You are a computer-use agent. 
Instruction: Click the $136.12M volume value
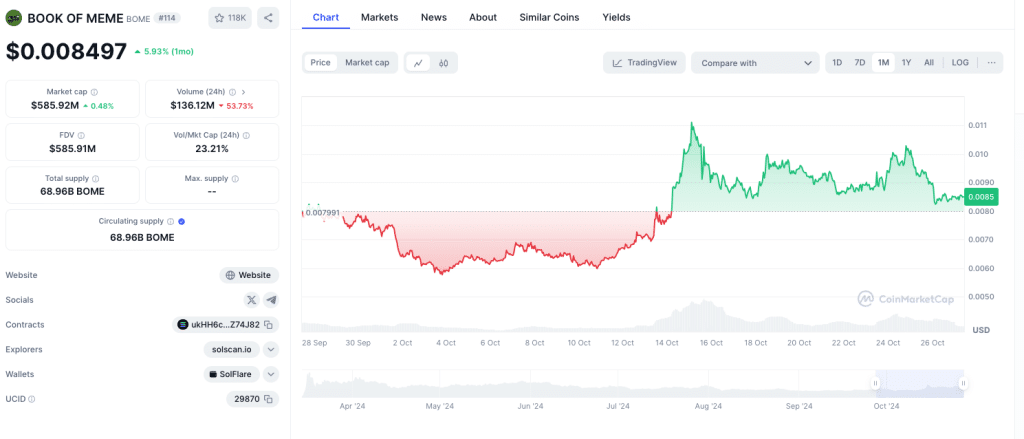tap(193, 105)
